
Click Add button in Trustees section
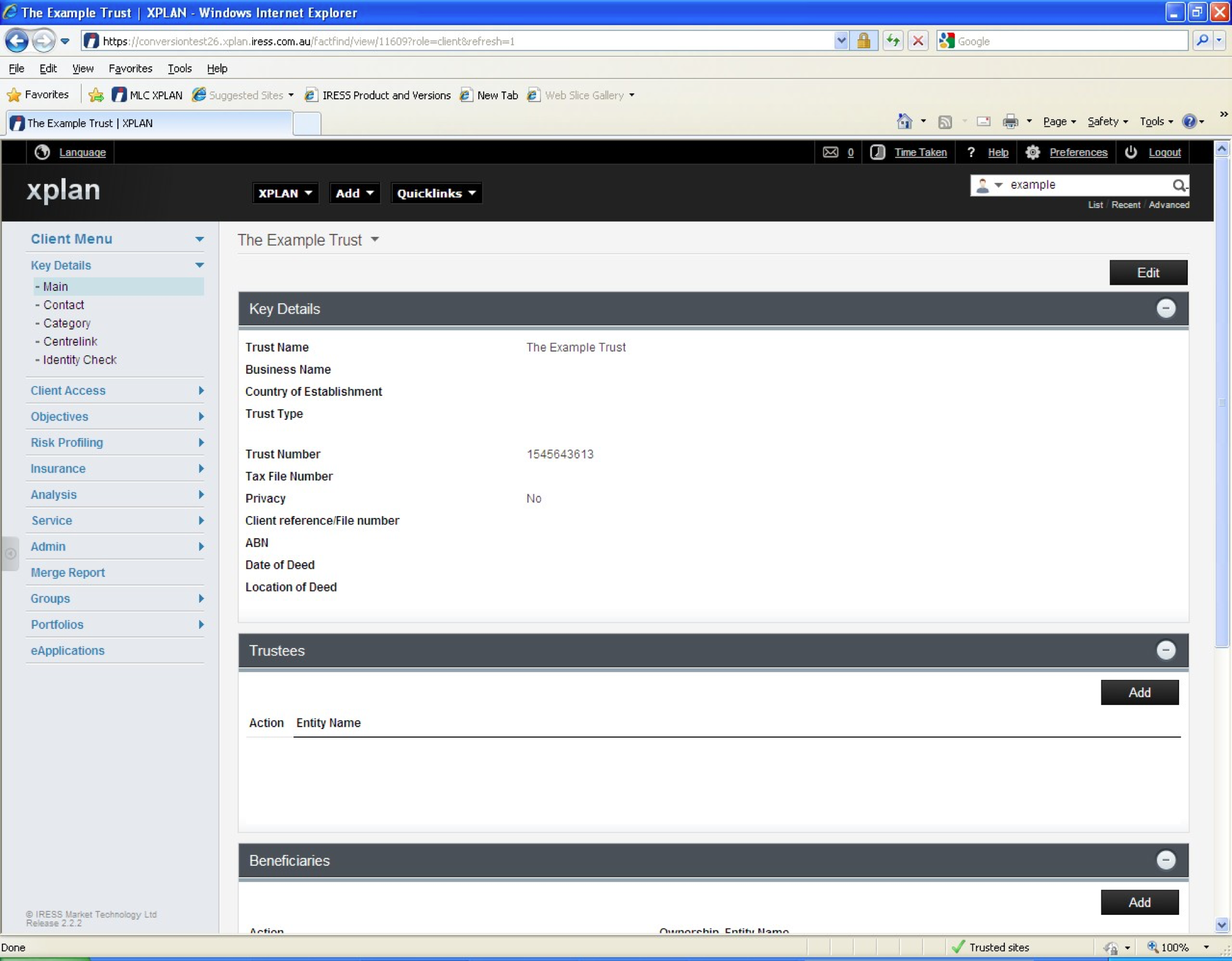point(1139,693)
